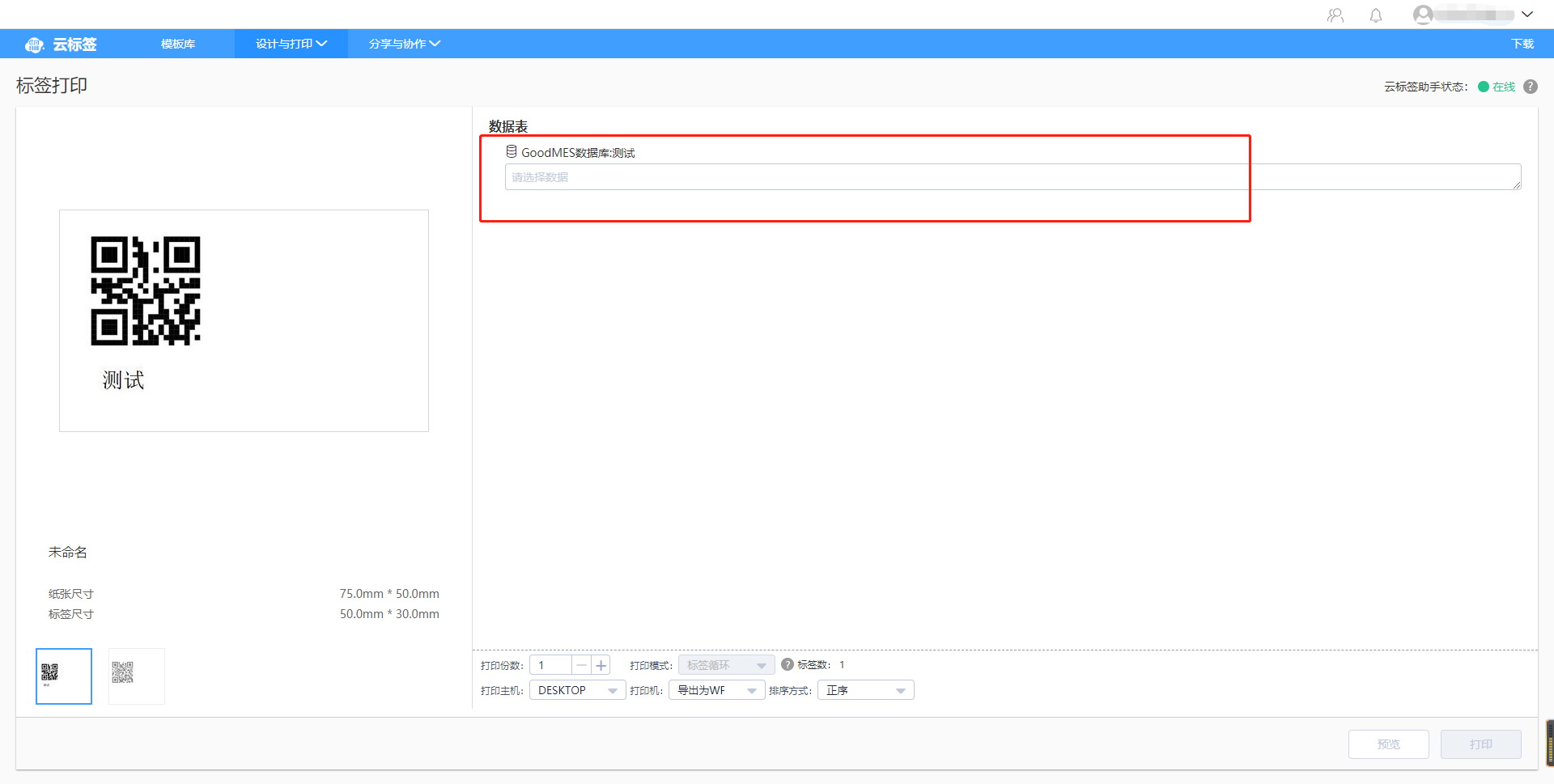The width and height of the screenshot is (1554, 784).
Task: Click the 75.0mm * 50.0mm paper size value
Action: click(x=389, y=594)
